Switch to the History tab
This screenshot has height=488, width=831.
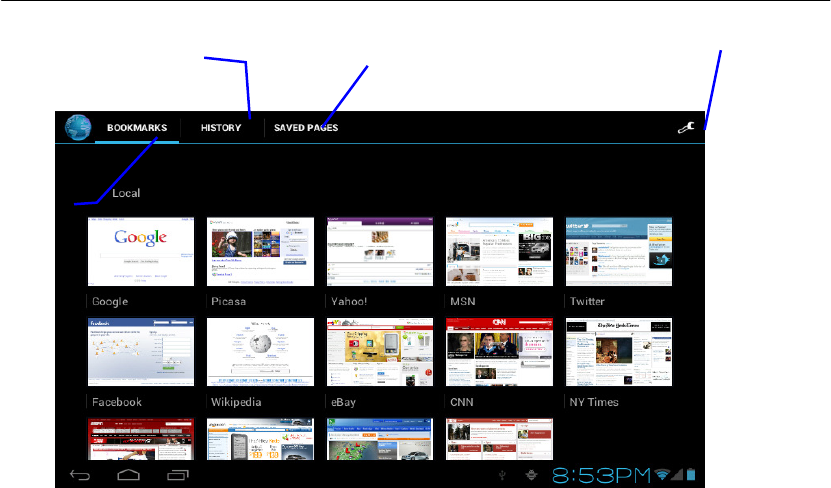[x=221, y=128]
